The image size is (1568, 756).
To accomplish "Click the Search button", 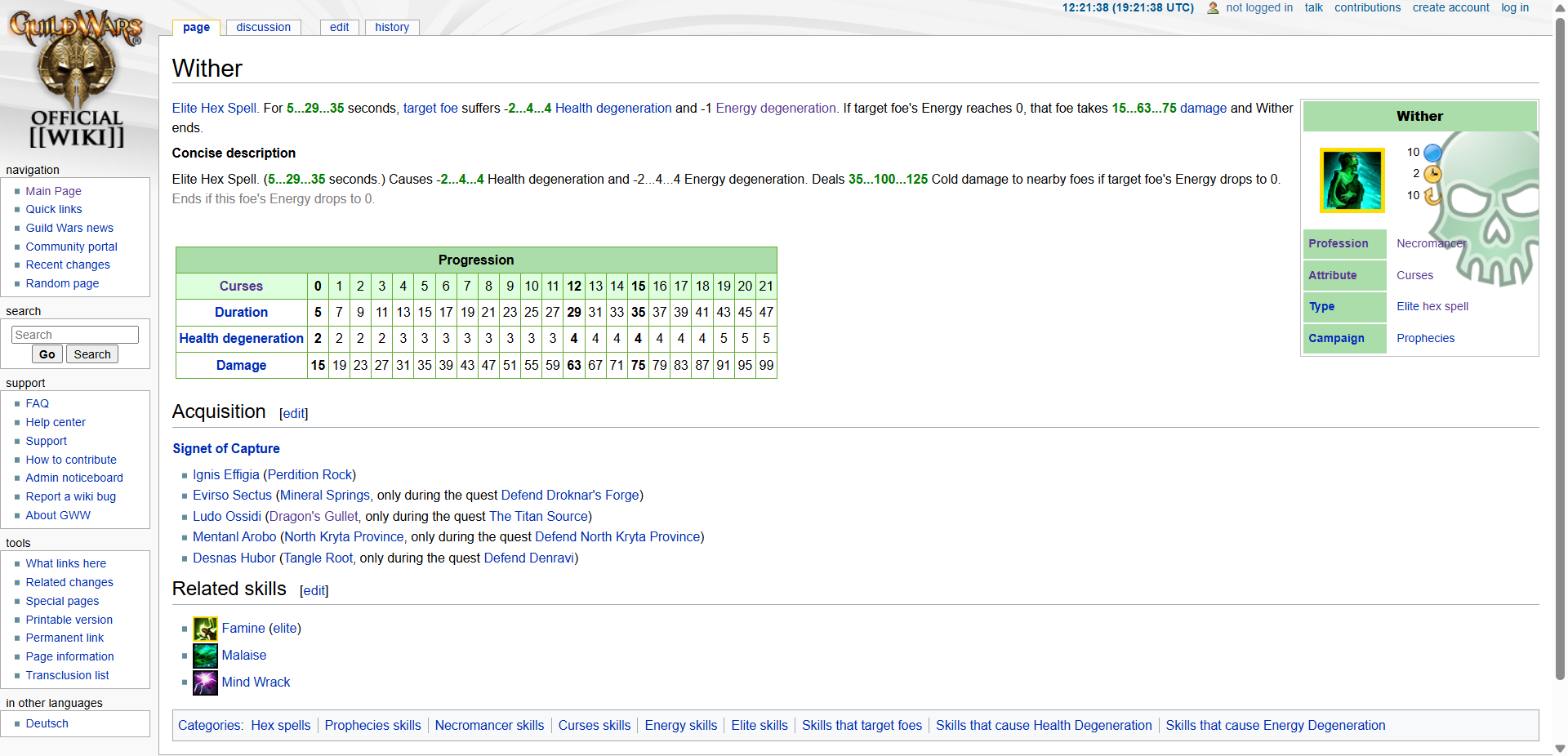I will 92,354.
